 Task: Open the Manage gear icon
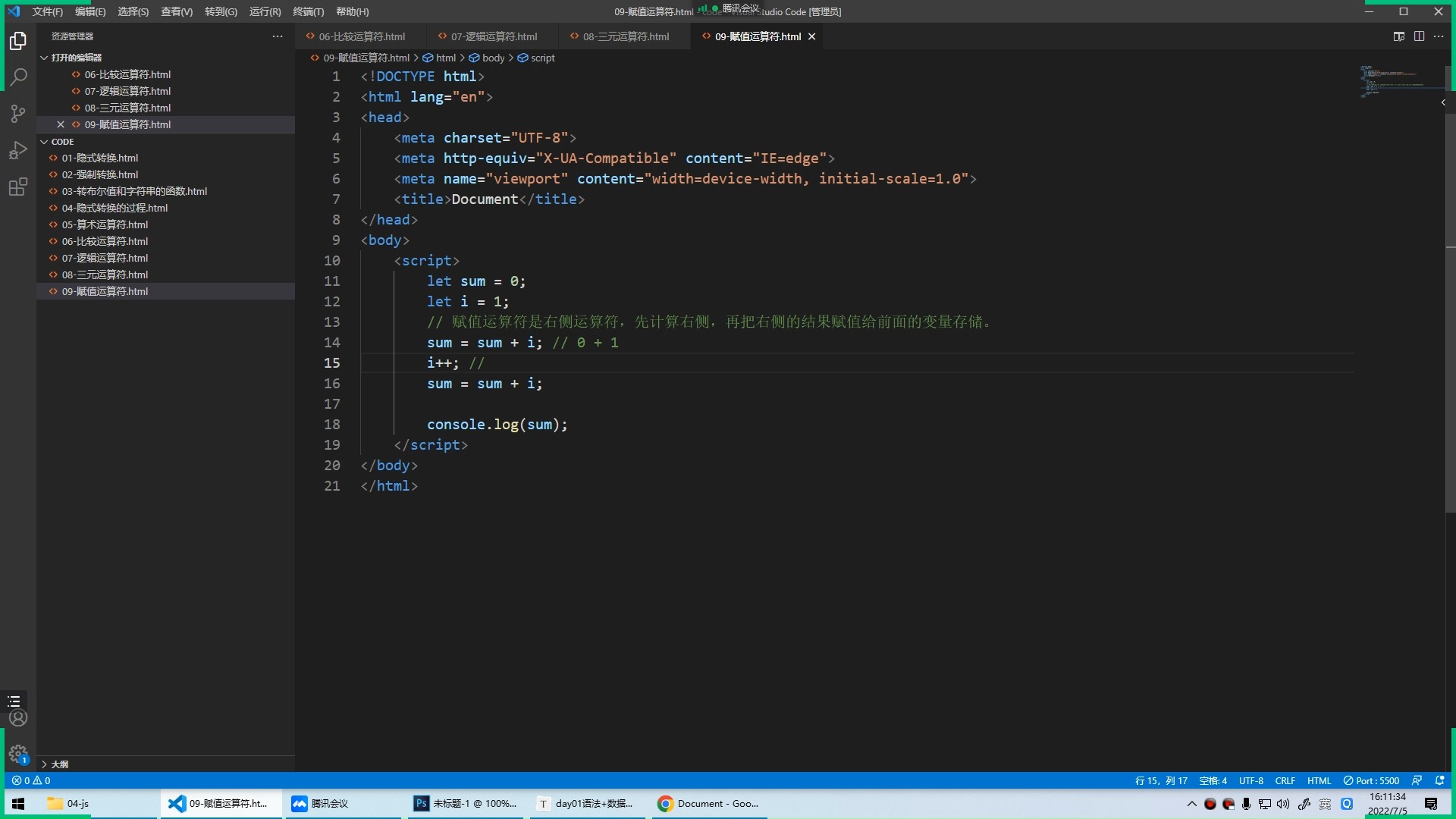(18, 754)
